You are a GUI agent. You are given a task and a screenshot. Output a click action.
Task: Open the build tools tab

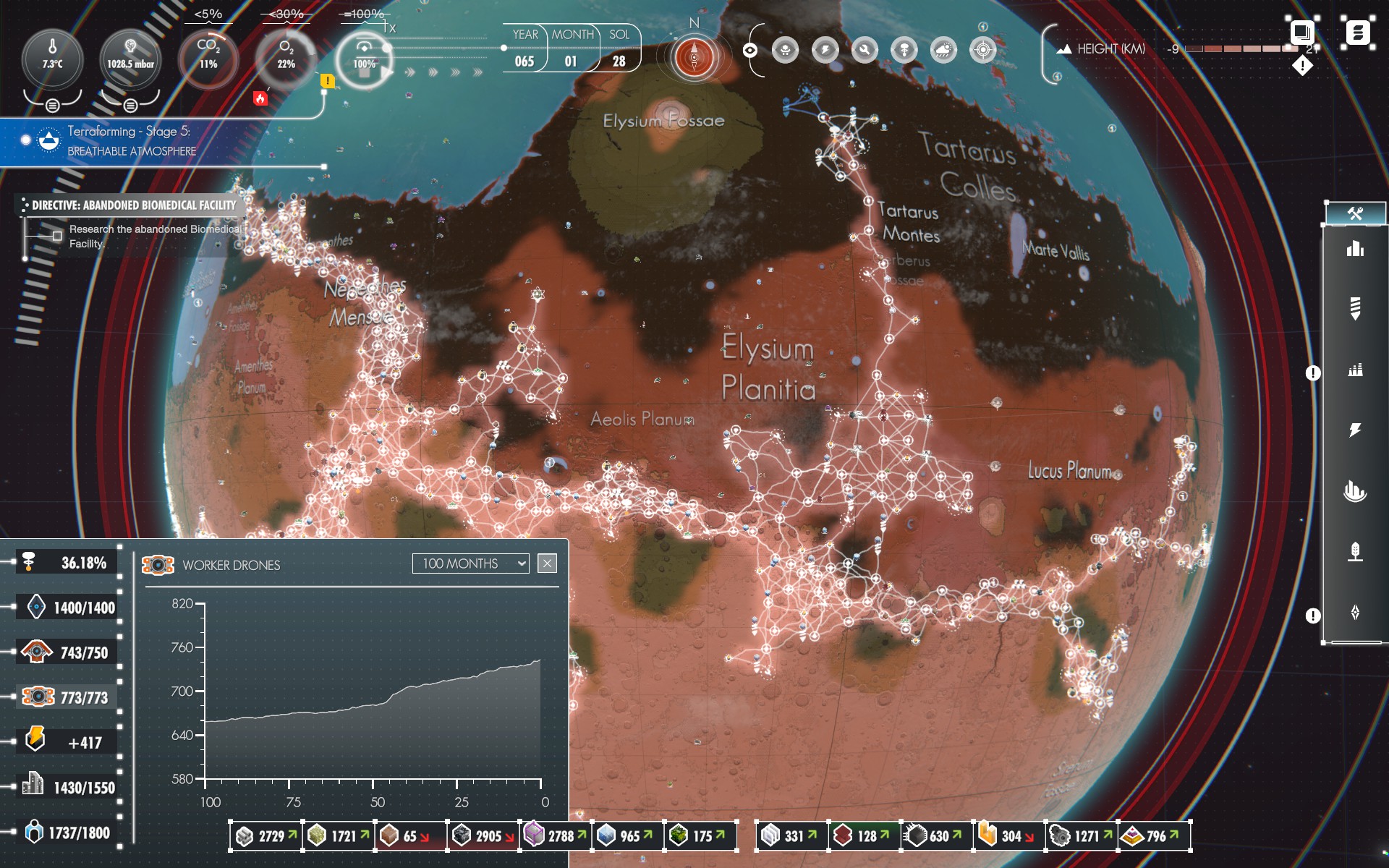[x=1355, y=213]
